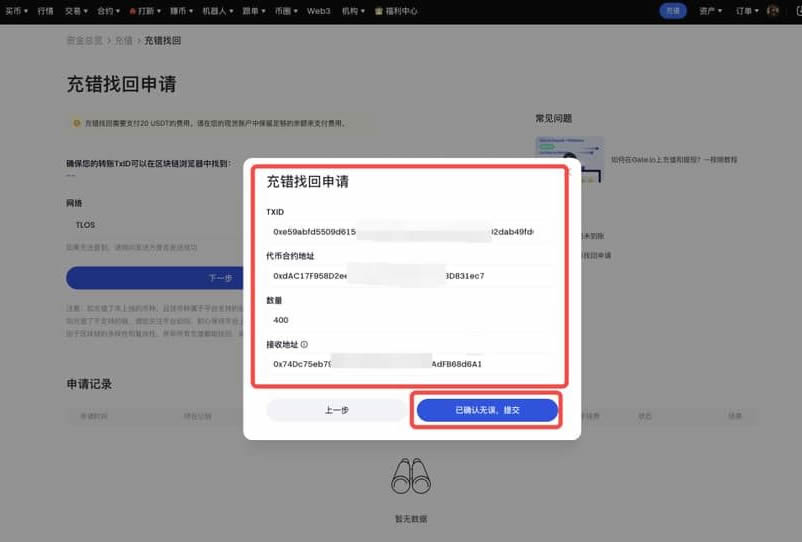Expand the 合约 menu in navigation

[108, 11]
